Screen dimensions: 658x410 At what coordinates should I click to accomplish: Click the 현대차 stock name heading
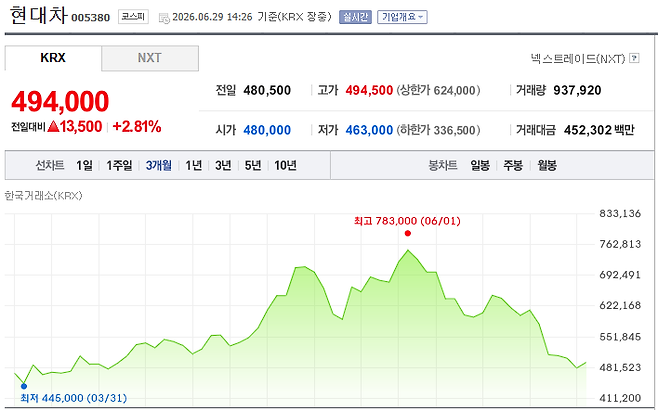(x=38, y=16)
